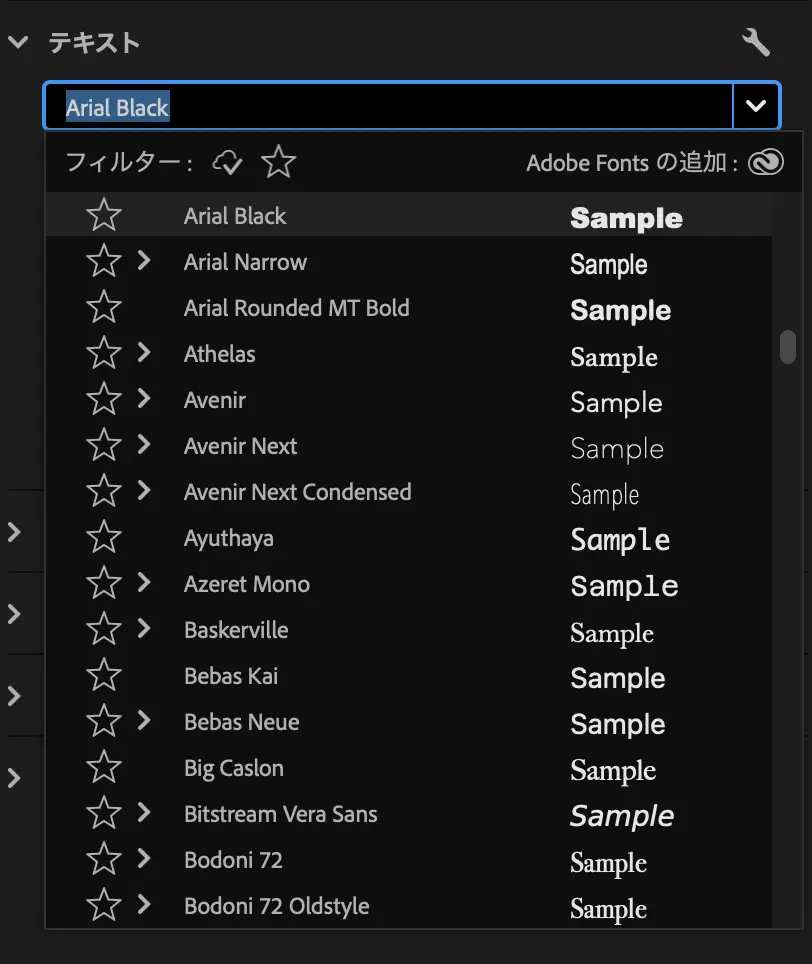Select the Athelas font from the list
Image resolution: width=812 pixels, height=964 pixels.
tap(219, 353)
